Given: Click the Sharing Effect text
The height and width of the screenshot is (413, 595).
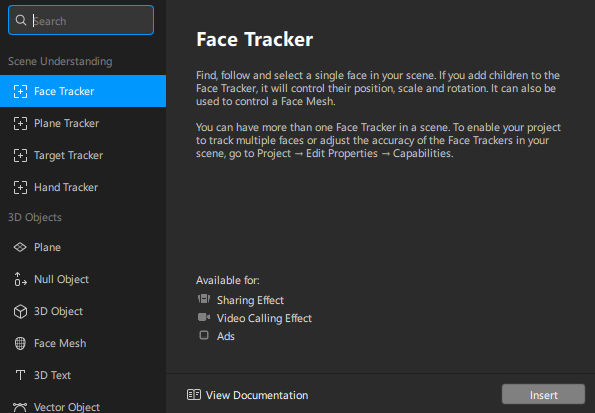Looking at the screenshot, I should [x=250, y=300].
